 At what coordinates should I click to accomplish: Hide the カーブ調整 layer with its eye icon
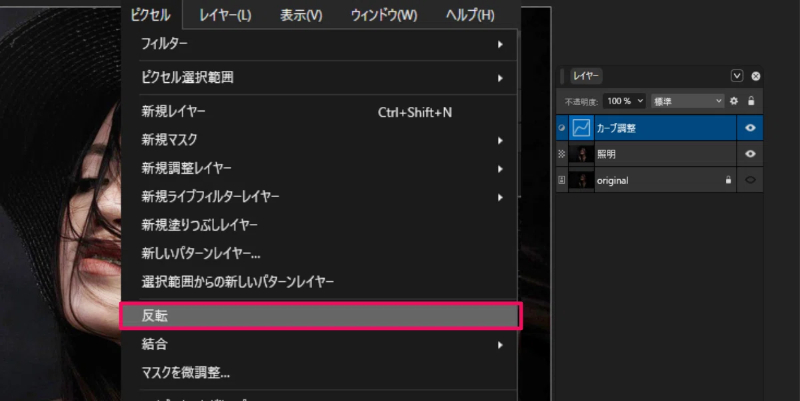pyautogui.click(x=750, y=128)
